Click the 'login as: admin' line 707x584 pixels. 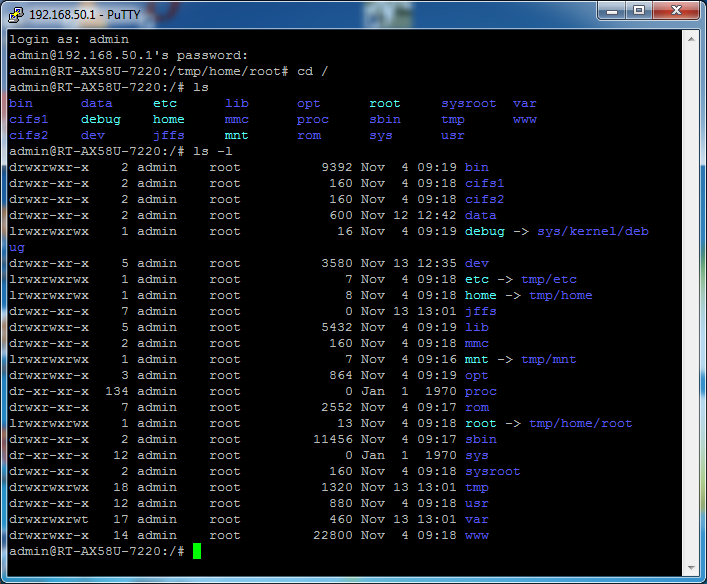click(x=68, y=39)
